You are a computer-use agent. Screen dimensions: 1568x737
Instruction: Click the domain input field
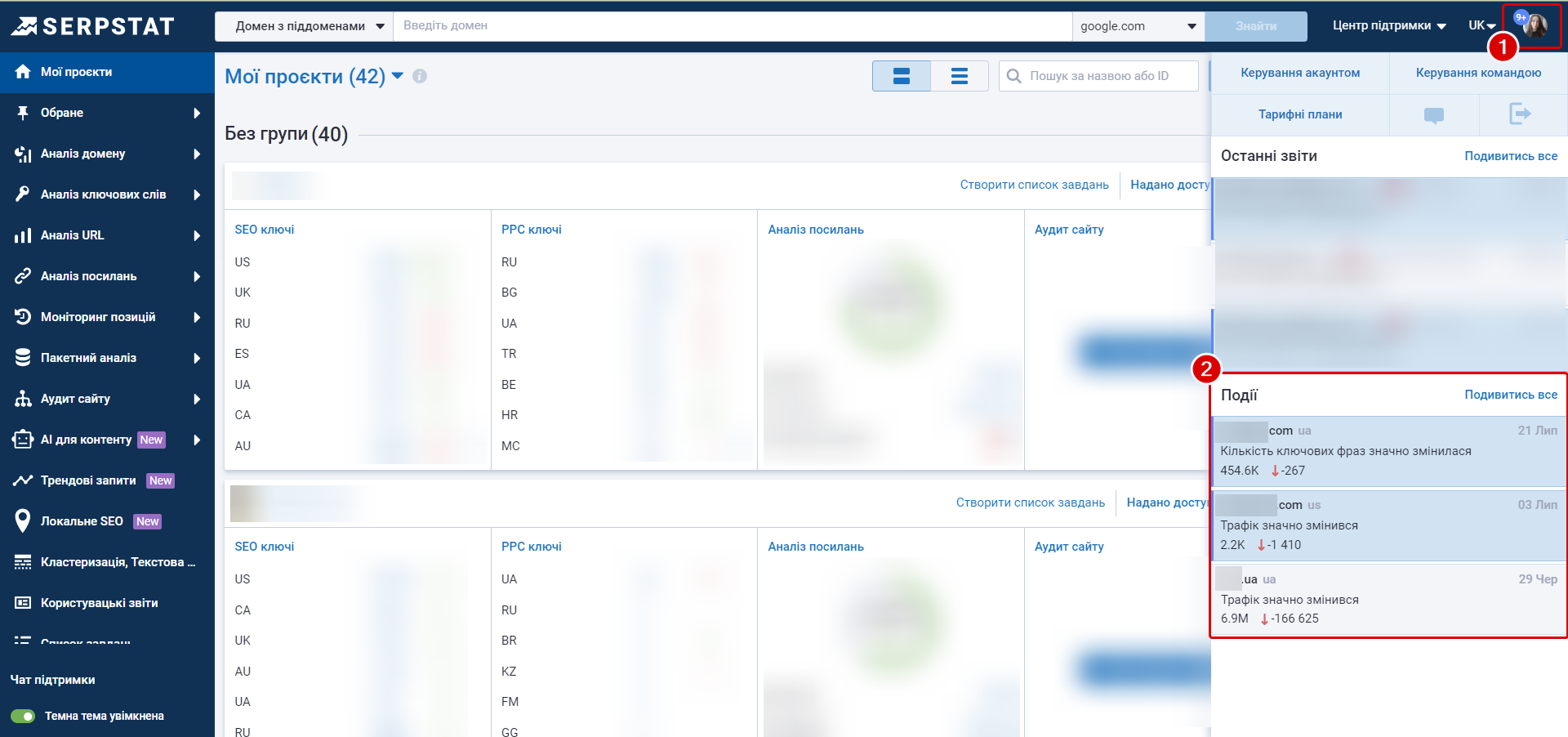[732, 26]
